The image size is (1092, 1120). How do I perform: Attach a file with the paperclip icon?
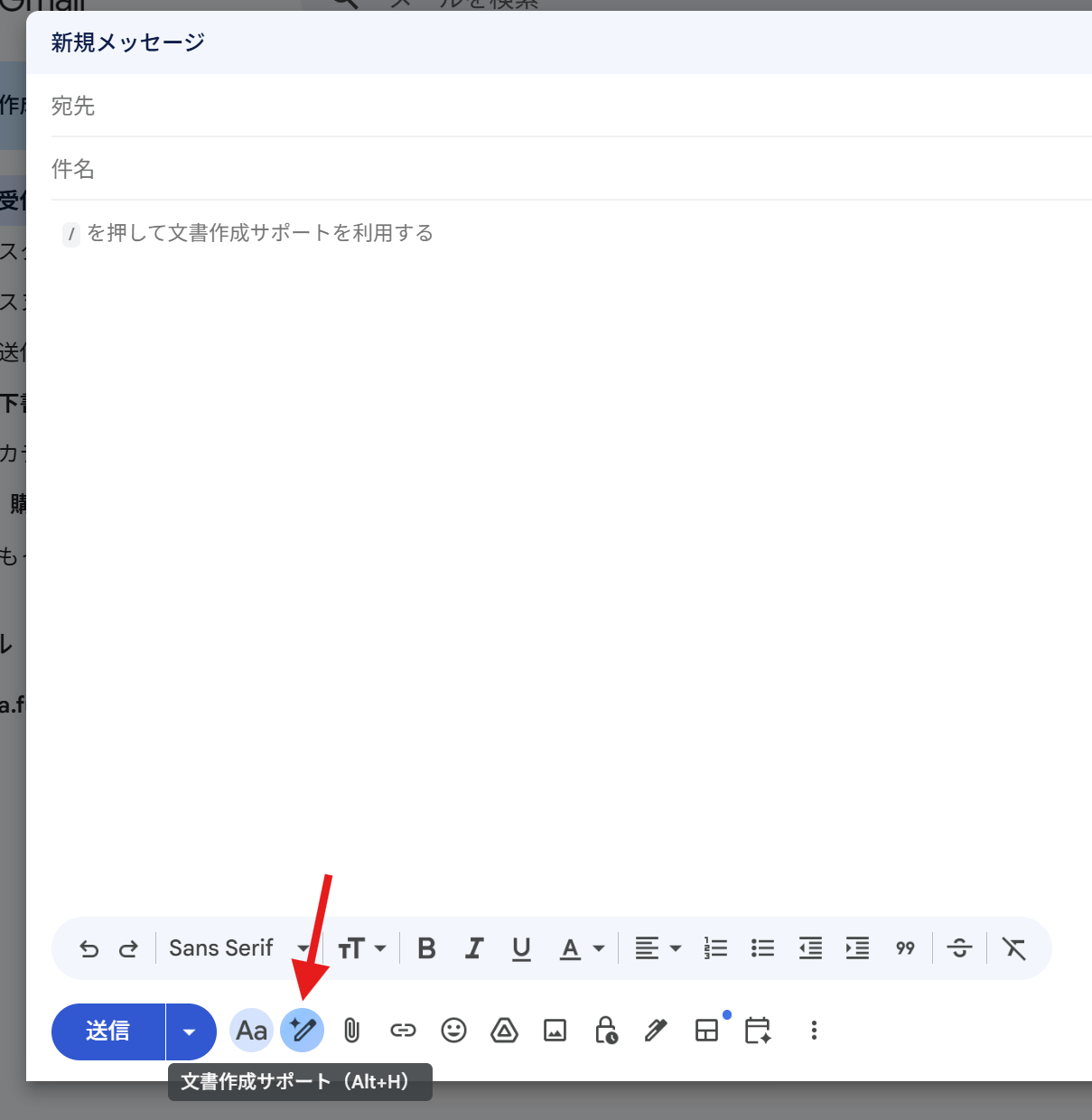pos(352,1031)
